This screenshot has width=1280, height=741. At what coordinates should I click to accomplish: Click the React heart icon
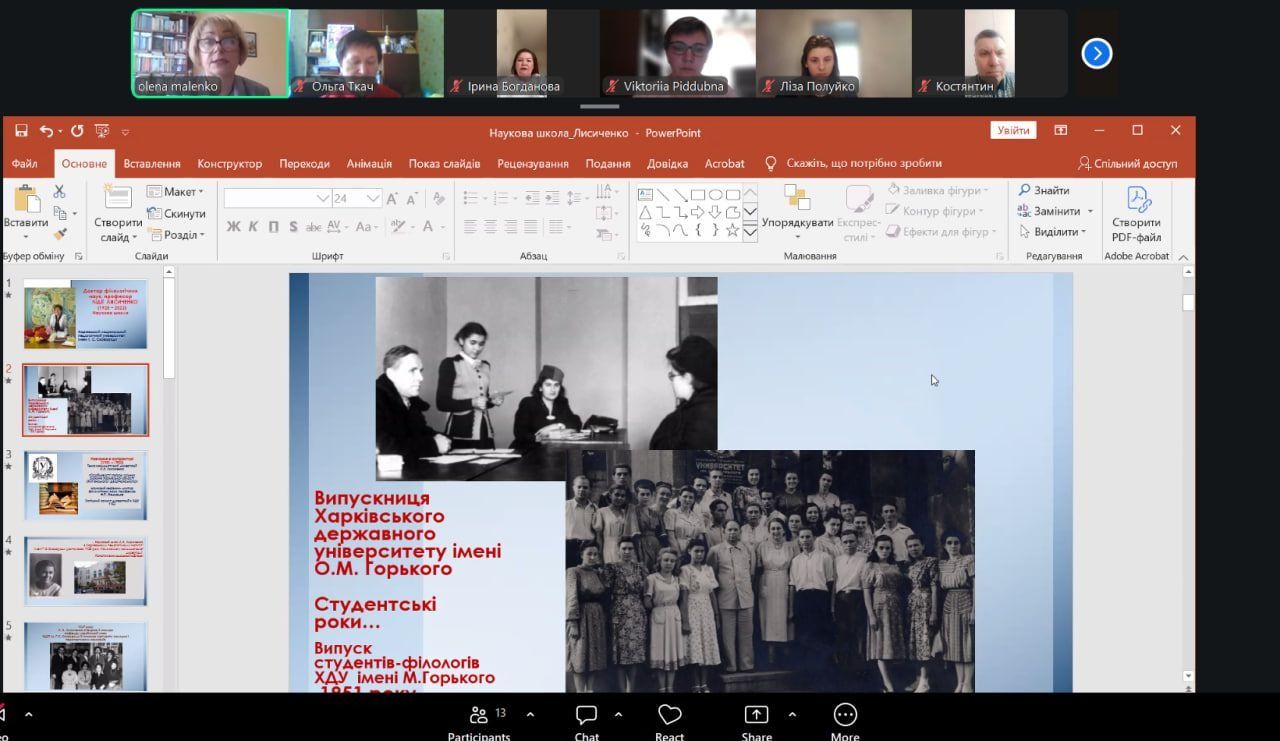pyautogui.click(x=669, y=715)
